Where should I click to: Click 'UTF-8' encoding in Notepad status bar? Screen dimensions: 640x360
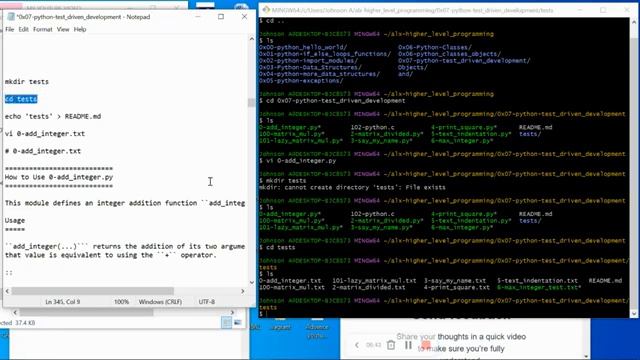pyautogui.click(x=207, y=302)
